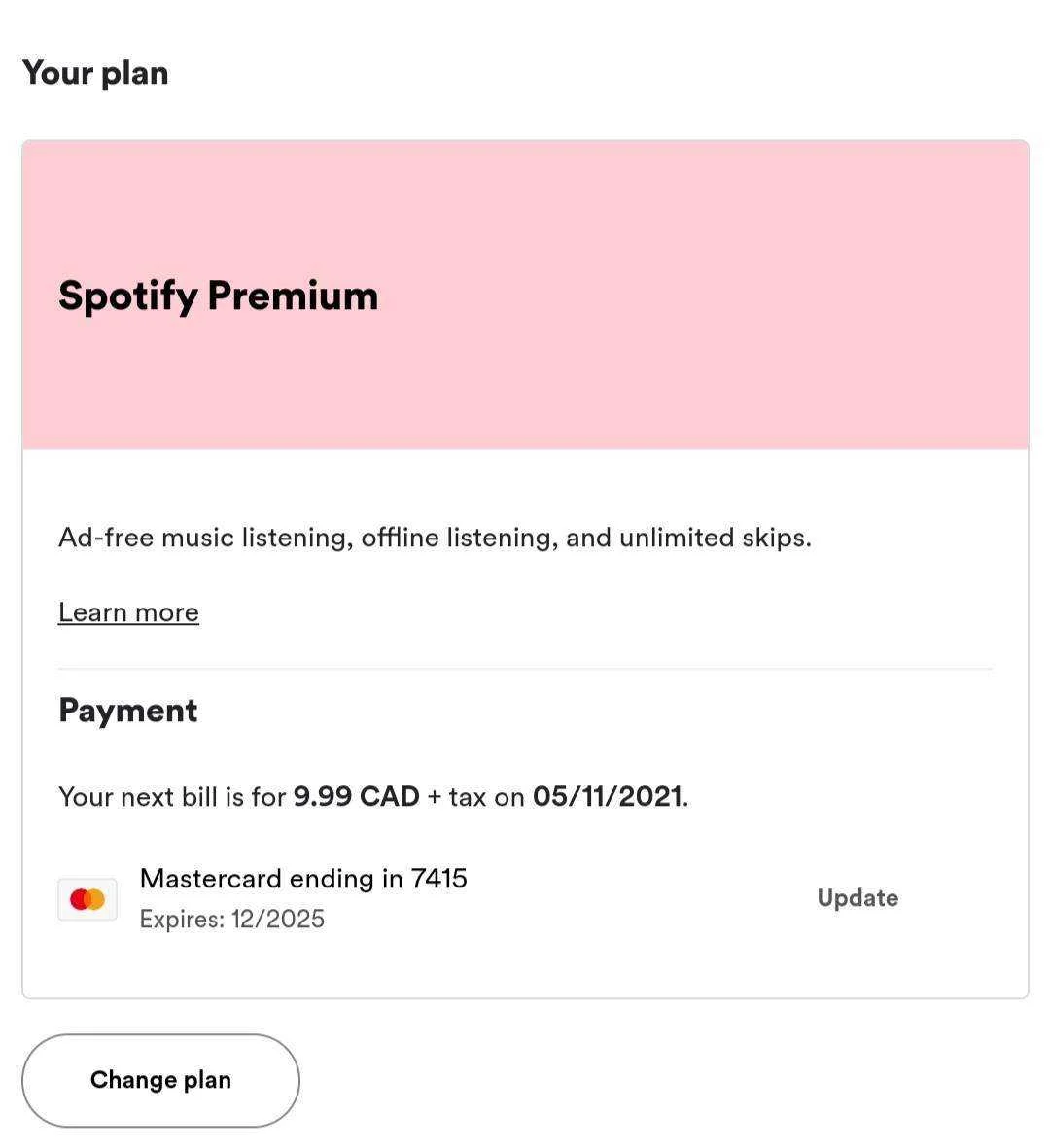
Task: Click the Change plan button
Action: [x=160, y=1080]
